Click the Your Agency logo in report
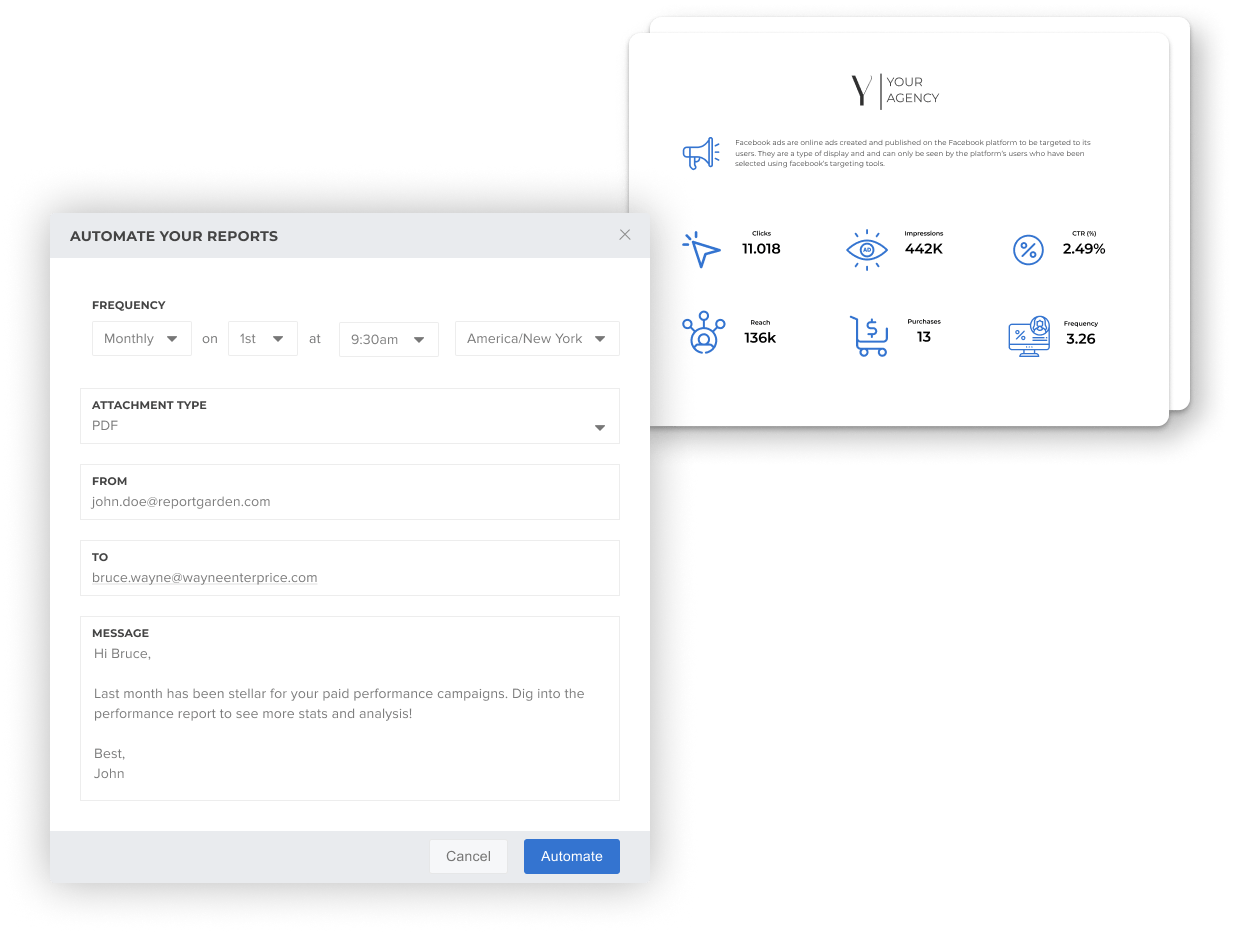The height and width of the screenshot is (933, 1233). pos(895,90)
